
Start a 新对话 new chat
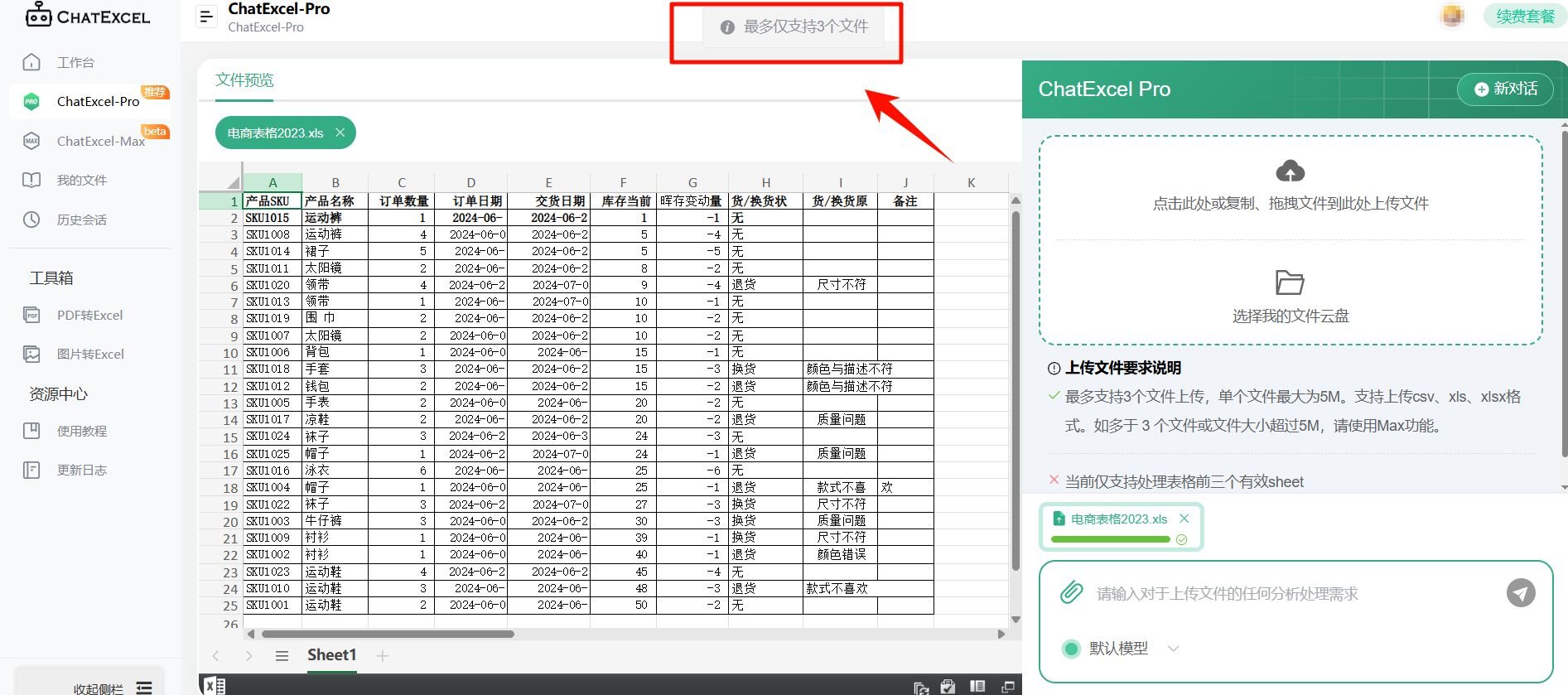(x=1505, y=89)
